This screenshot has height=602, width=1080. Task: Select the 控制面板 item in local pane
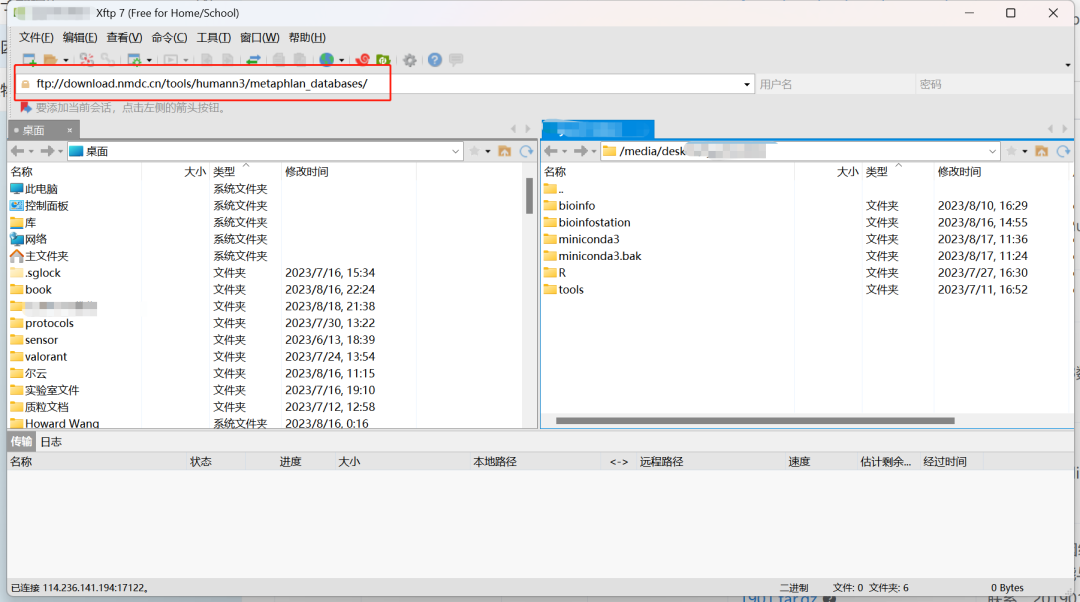[x=39, y=205]
